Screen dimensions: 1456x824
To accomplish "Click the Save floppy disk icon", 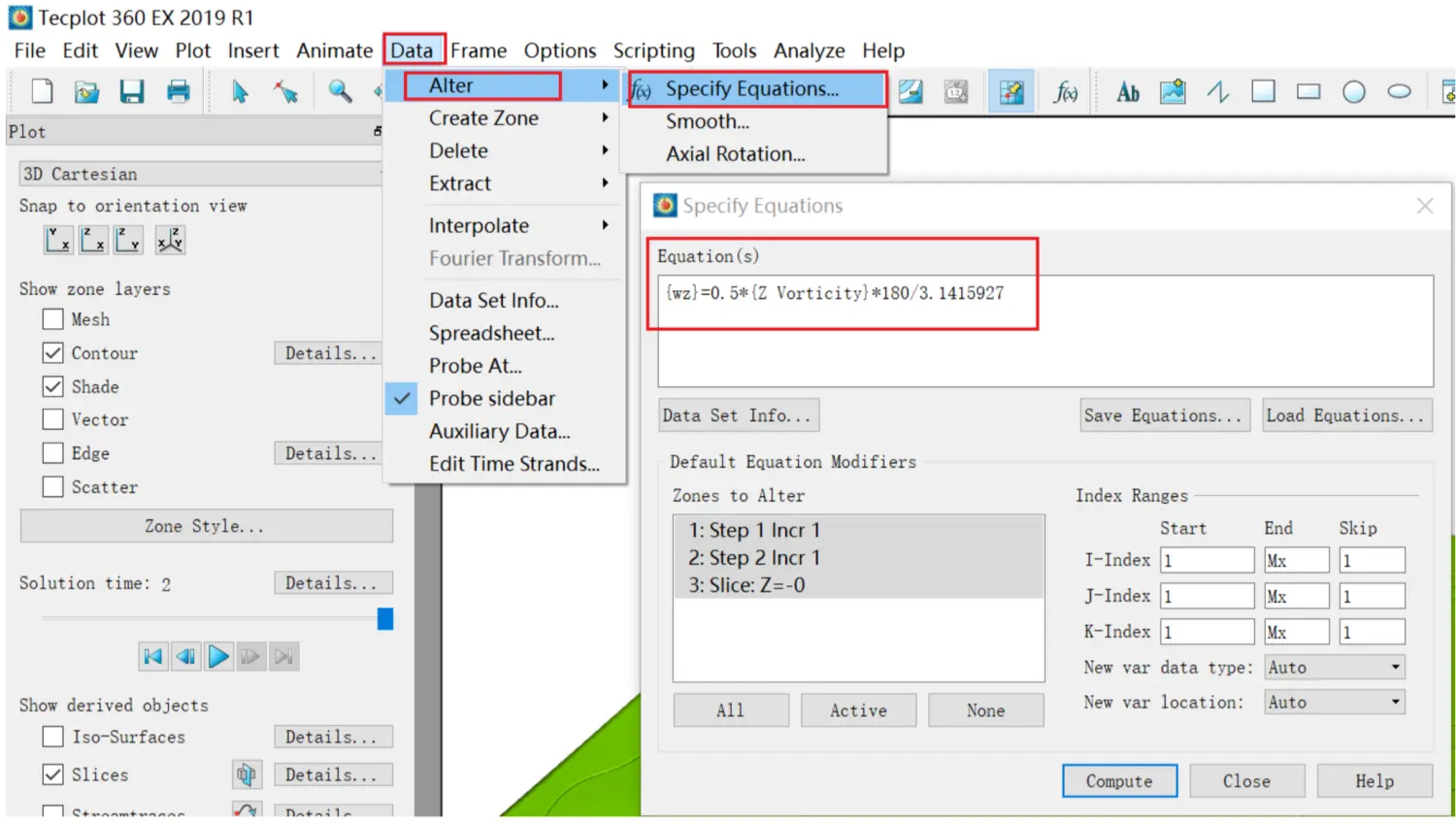I will pos(132,92).
